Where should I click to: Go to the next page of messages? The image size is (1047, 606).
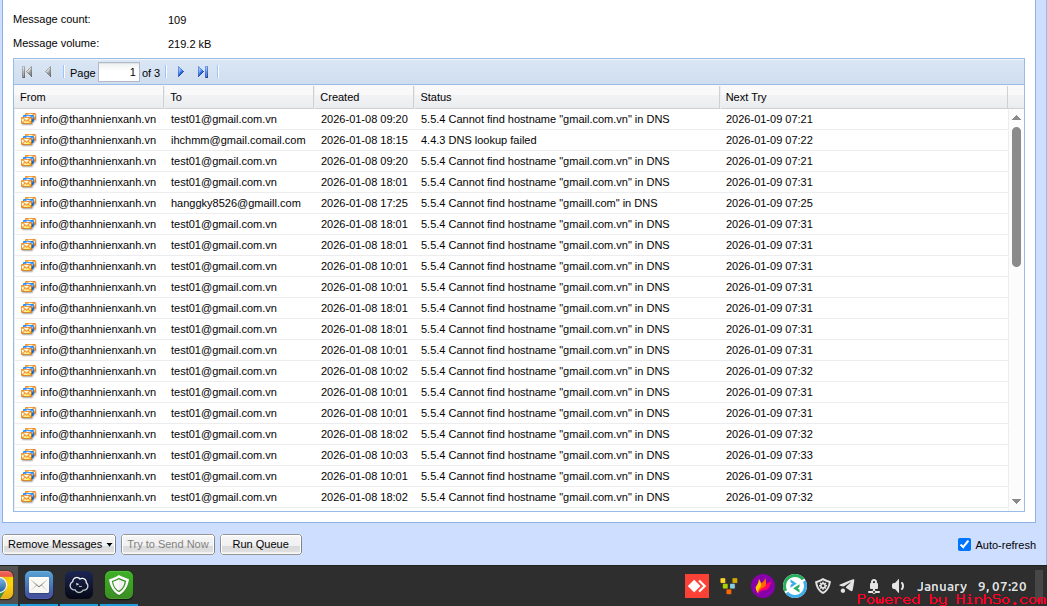pos(181,72)
